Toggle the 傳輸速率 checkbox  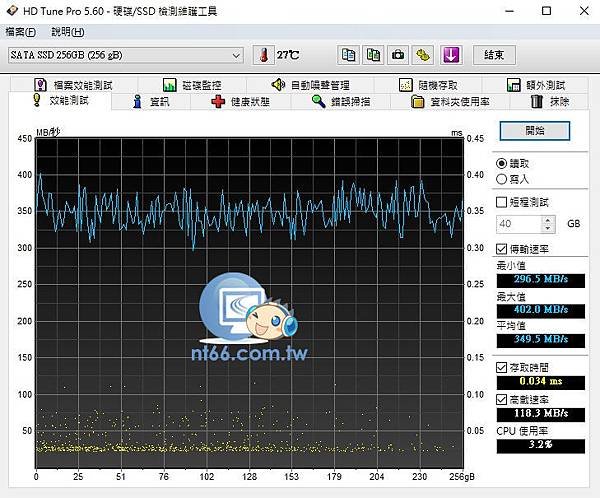click(x=501, y=249)
